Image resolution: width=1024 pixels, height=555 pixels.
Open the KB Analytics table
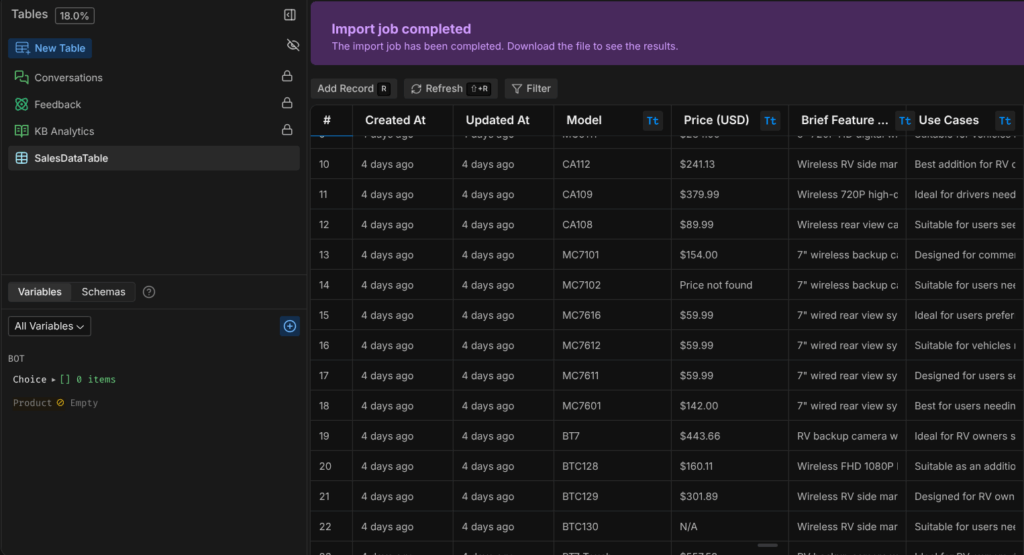[64, 131]
